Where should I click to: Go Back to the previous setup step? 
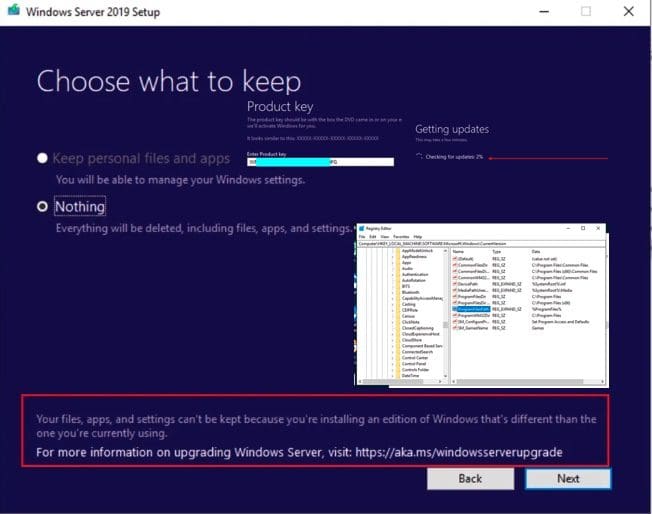470,478
